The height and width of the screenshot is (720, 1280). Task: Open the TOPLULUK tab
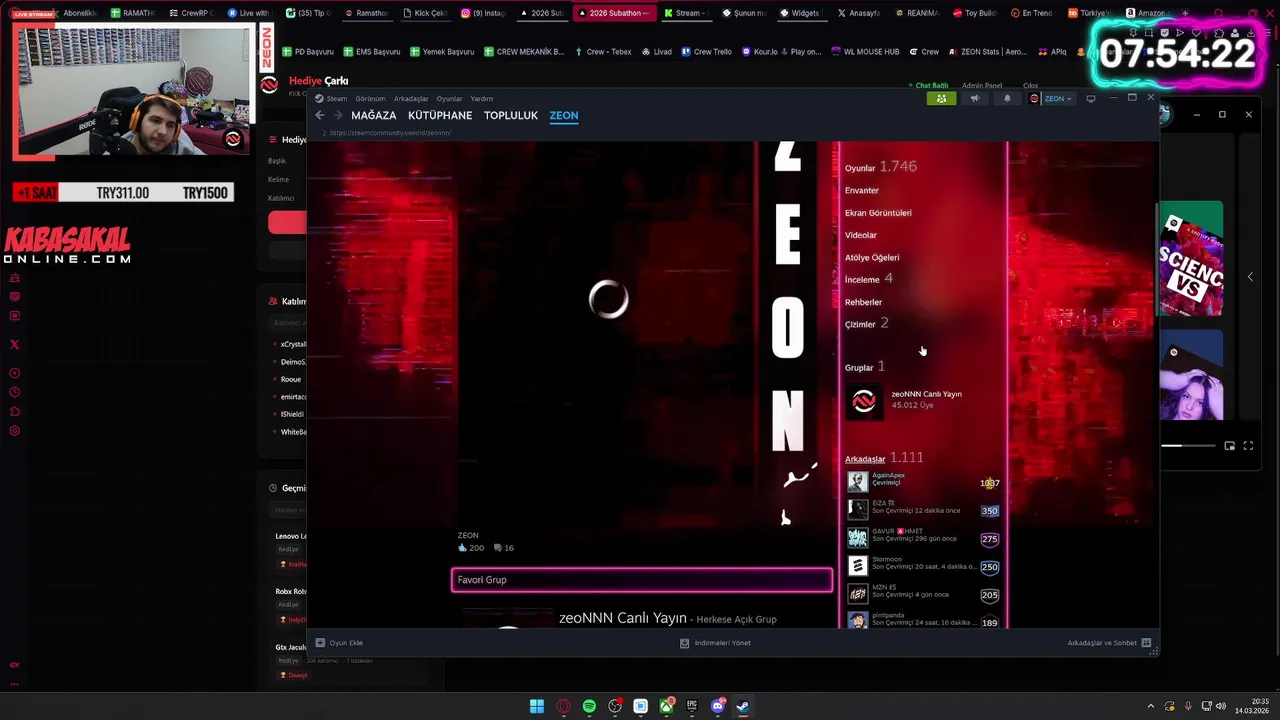coord(511,115)
